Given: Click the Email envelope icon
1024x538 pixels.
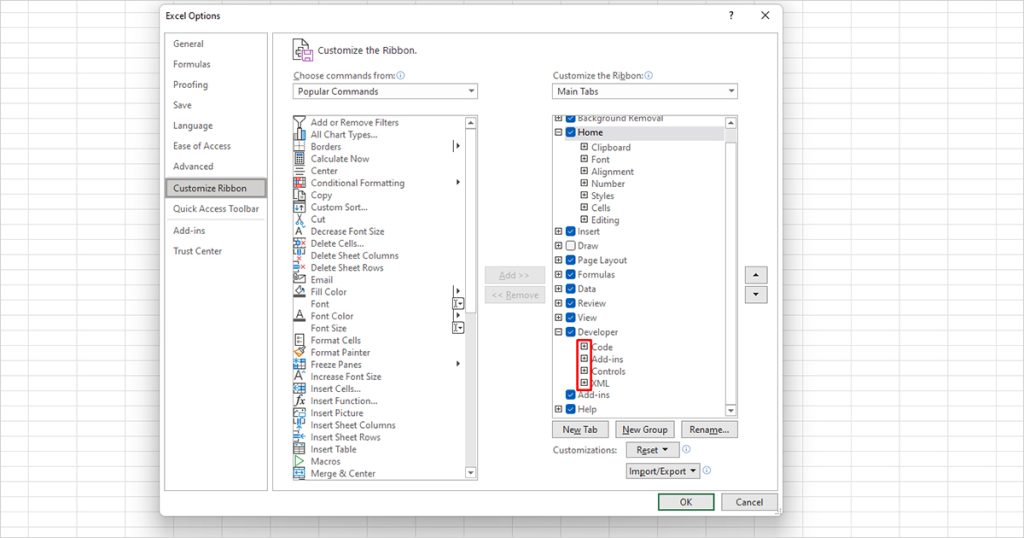Looking at the screenshot, I should (x=299, y=279).
